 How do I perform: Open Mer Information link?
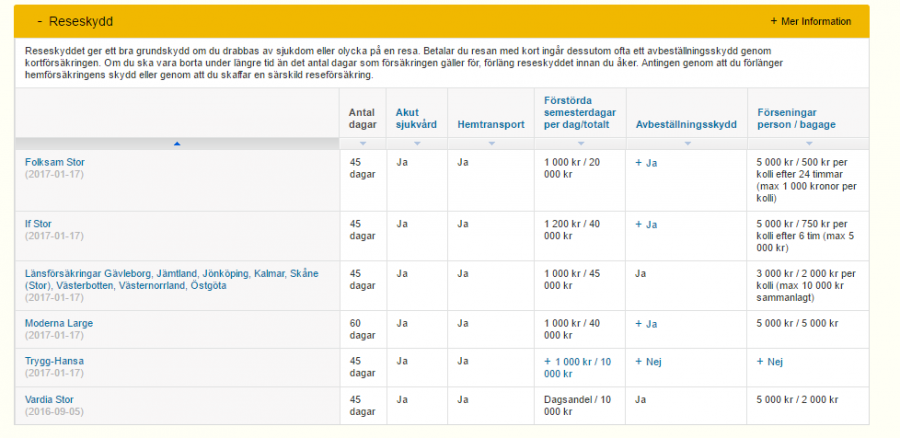[x=811, y=21]
